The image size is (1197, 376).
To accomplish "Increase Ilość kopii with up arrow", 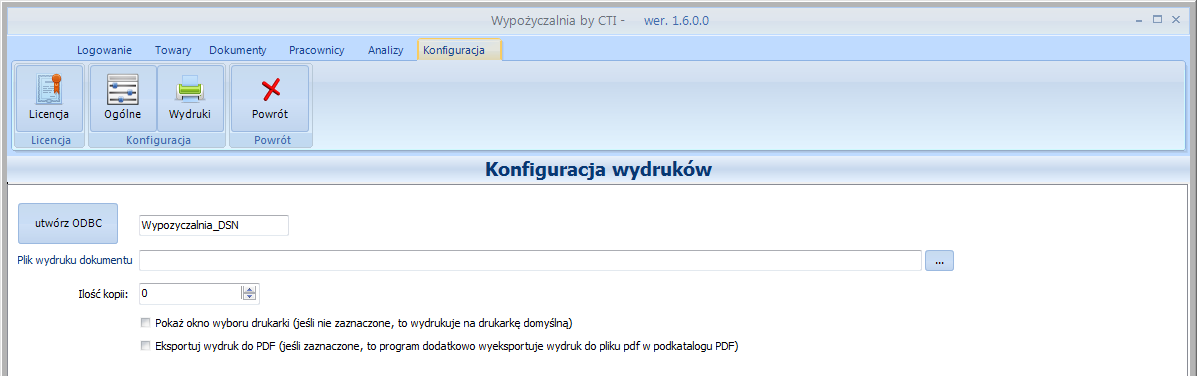I will (250, 289).
